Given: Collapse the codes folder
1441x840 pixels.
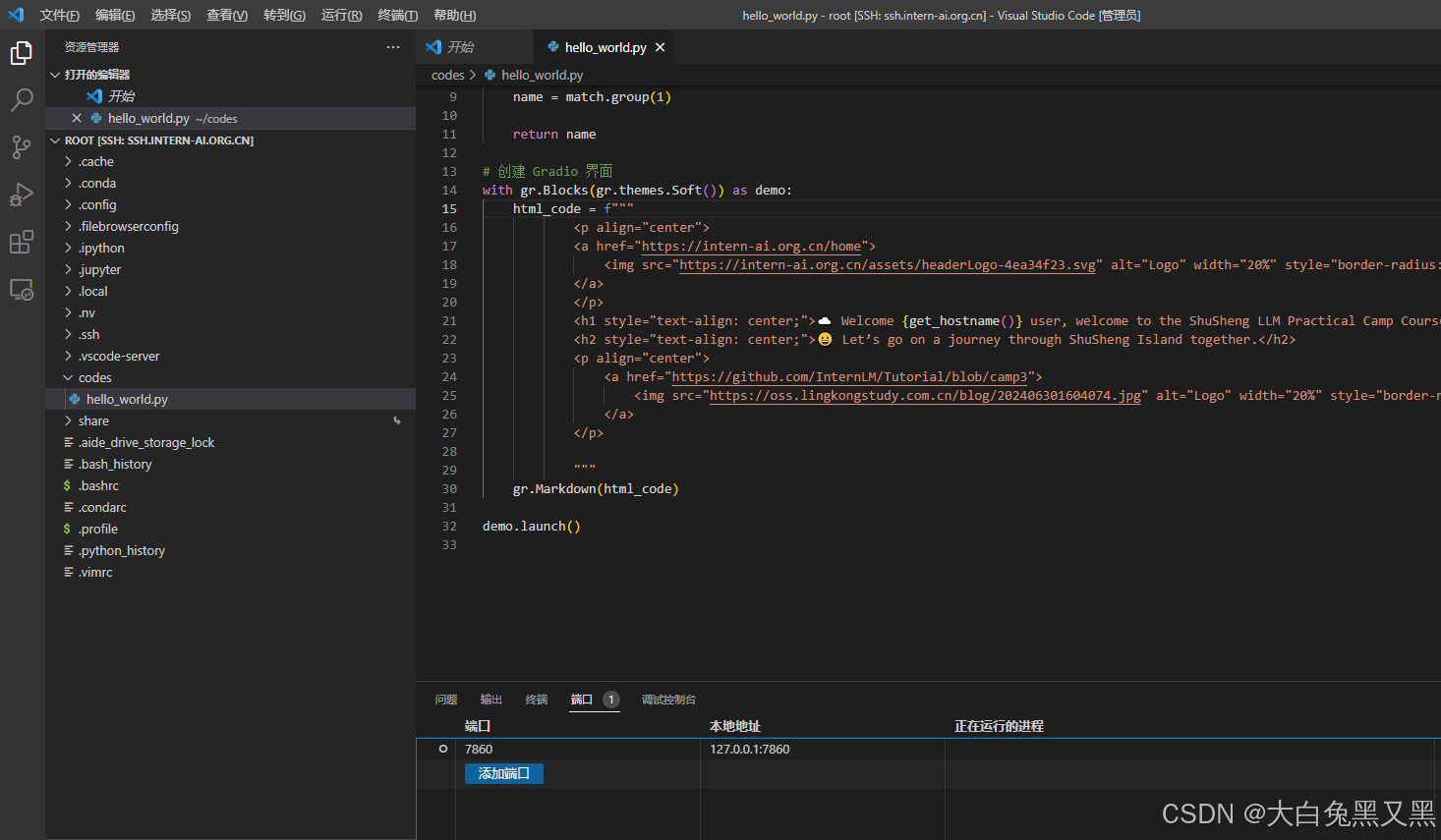Looking at the screenshot, I should 230,377.
